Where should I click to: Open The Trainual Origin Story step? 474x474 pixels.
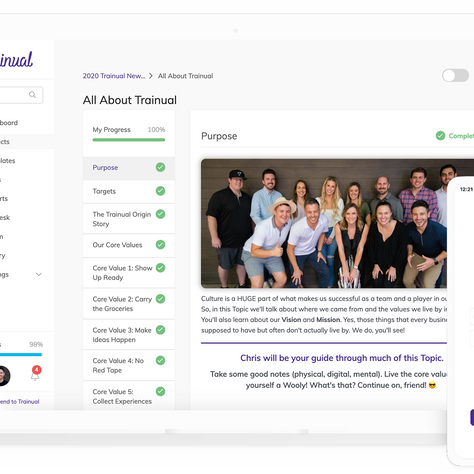129,219
